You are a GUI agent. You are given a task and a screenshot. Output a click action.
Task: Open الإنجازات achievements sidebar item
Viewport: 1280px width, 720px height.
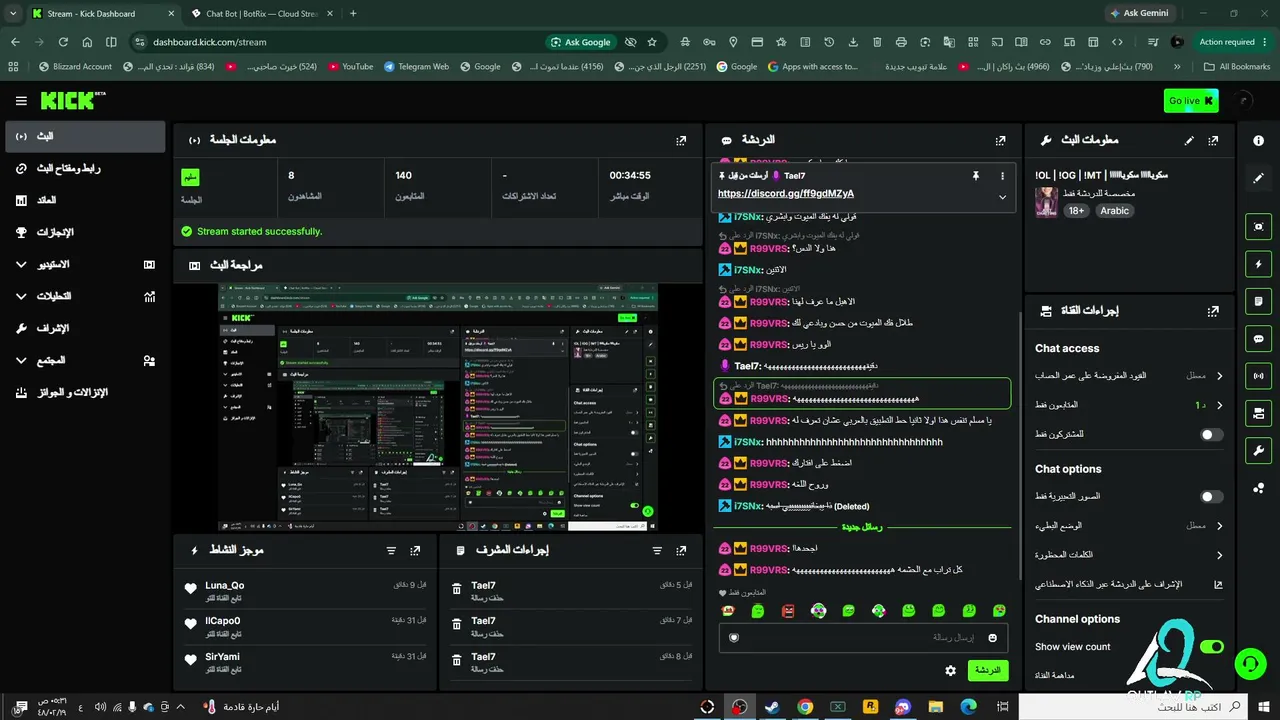85,233
